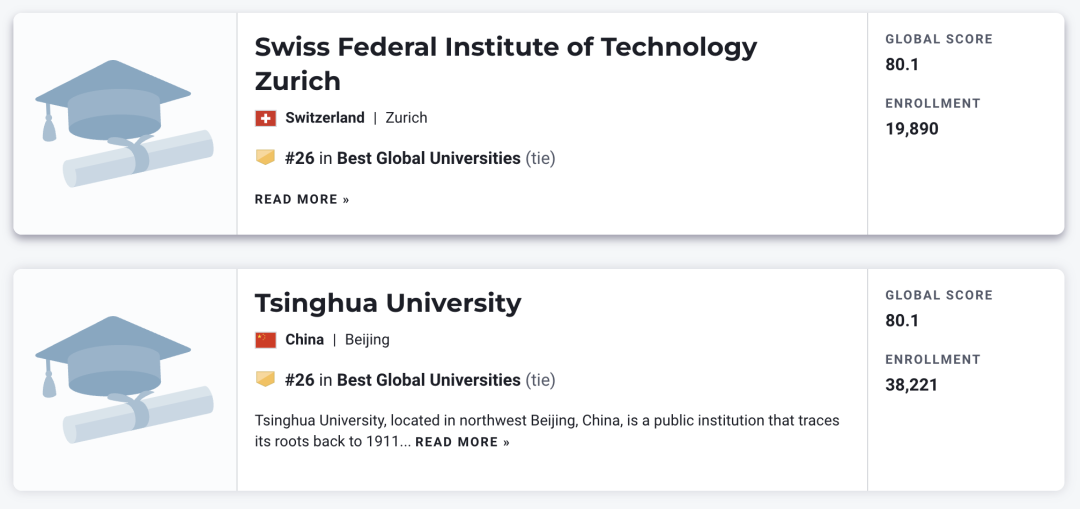Click the Beijing city label
The height and width of the screenshot is (509, 1080).
[x=367, y=340]
